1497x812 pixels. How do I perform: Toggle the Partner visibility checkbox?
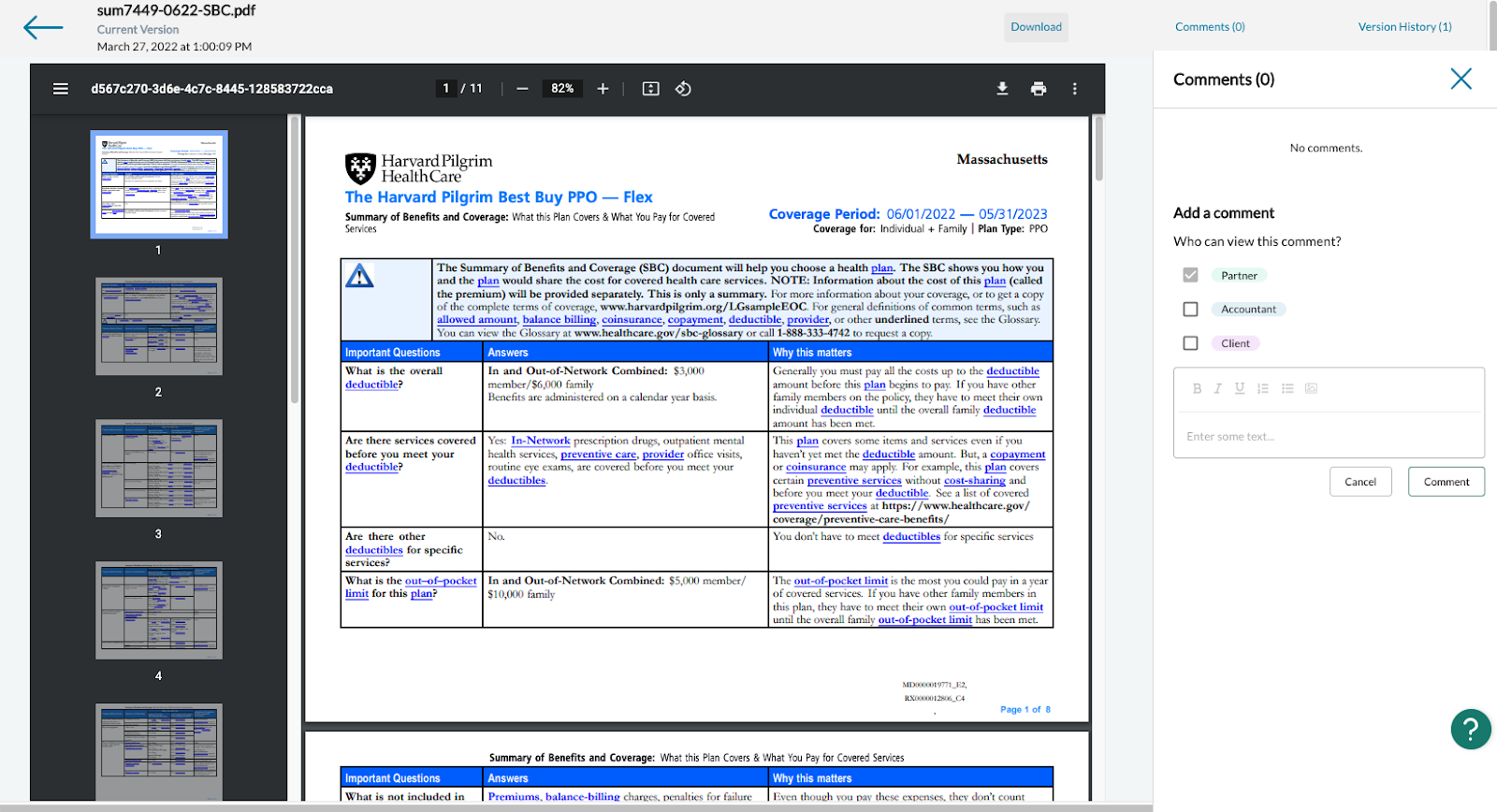(x=1190, y=275)
